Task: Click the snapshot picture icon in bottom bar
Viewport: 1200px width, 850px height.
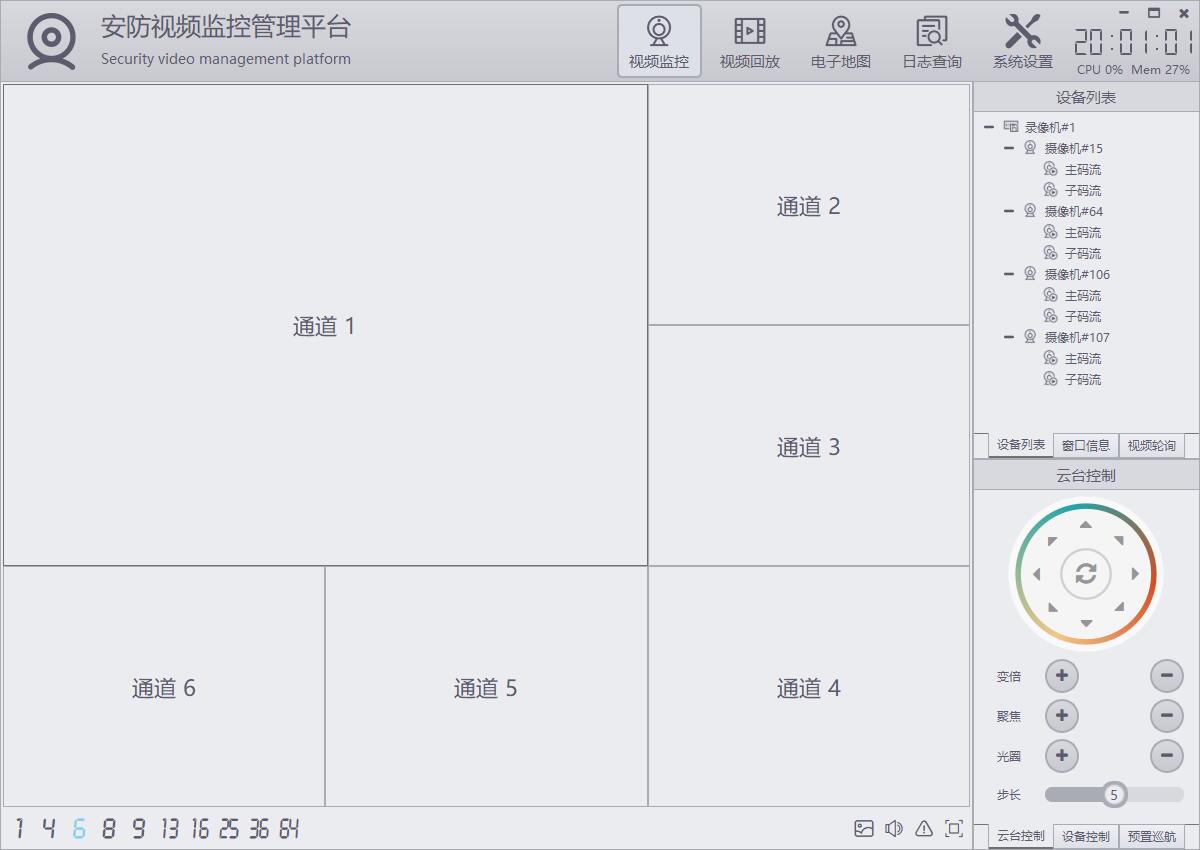Action: click(x=864, y=828)
